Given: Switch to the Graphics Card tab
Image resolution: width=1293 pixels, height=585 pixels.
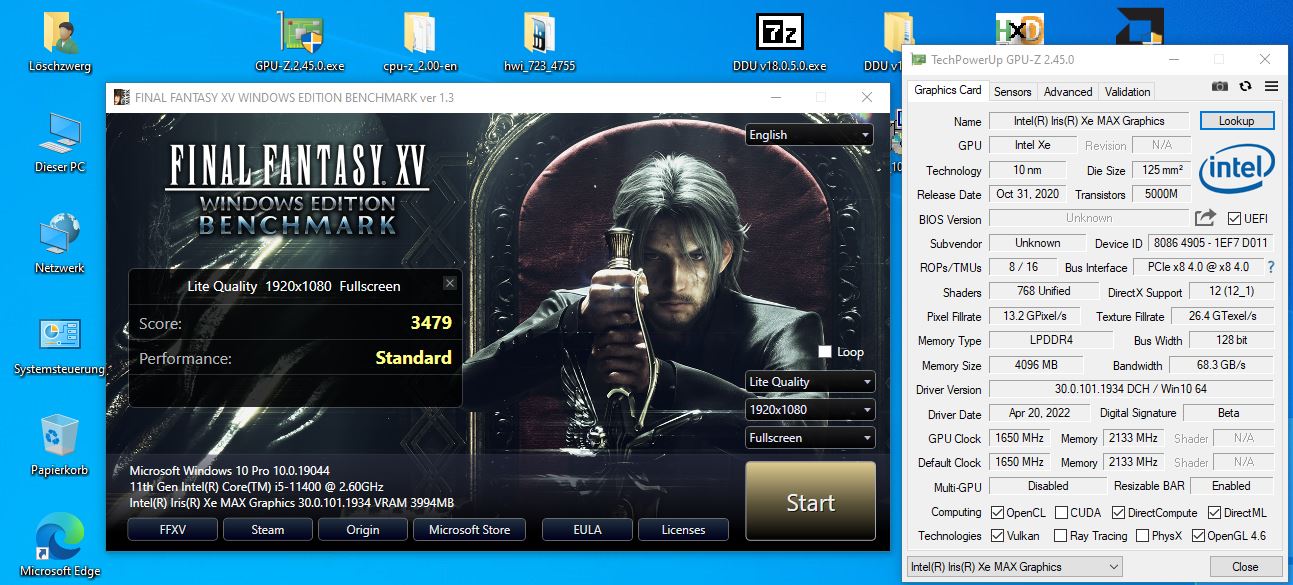Looking at the screenshot, I should pos(948,90).
